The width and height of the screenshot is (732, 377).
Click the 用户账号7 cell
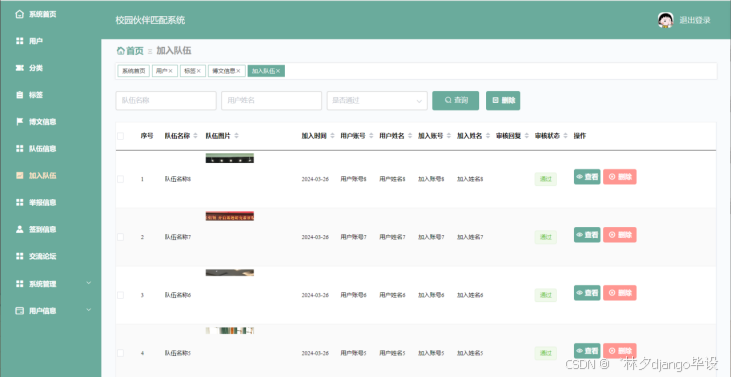point(353,237)
